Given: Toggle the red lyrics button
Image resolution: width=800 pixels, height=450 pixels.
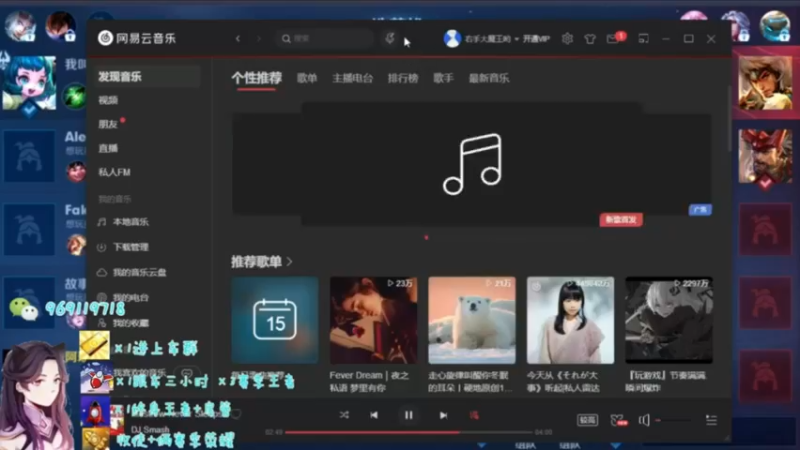Looking at the screenshot, I should coord(474,415).
